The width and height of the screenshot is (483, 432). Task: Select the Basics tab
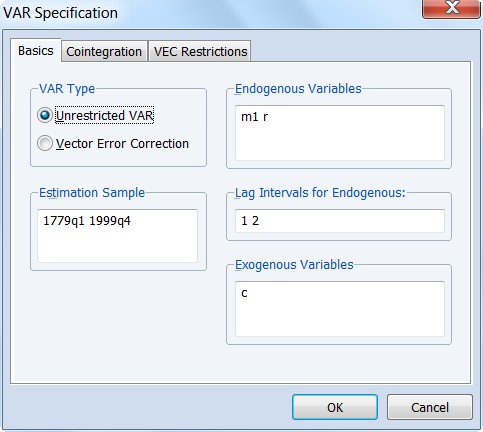click(36, 51)
